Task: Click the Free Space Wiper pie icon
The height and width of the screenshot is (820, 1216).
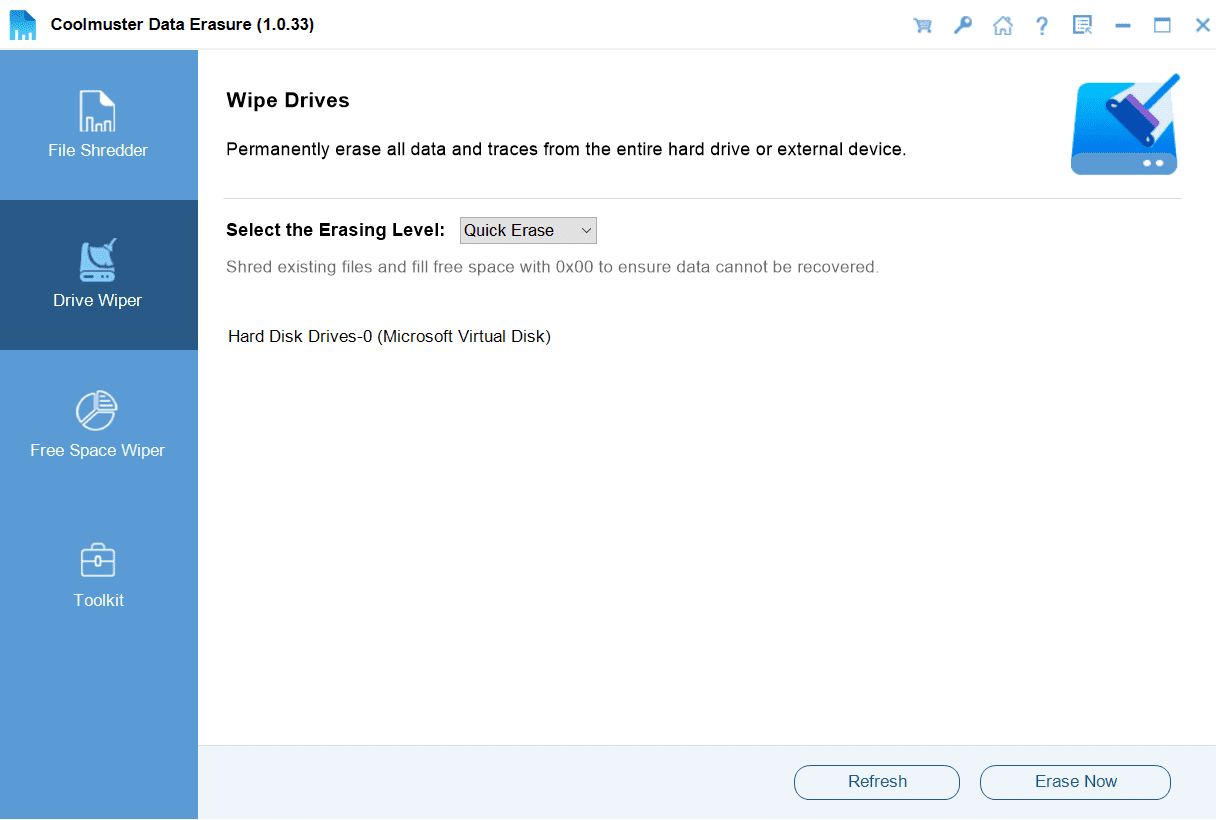Action: click(97, 411)
